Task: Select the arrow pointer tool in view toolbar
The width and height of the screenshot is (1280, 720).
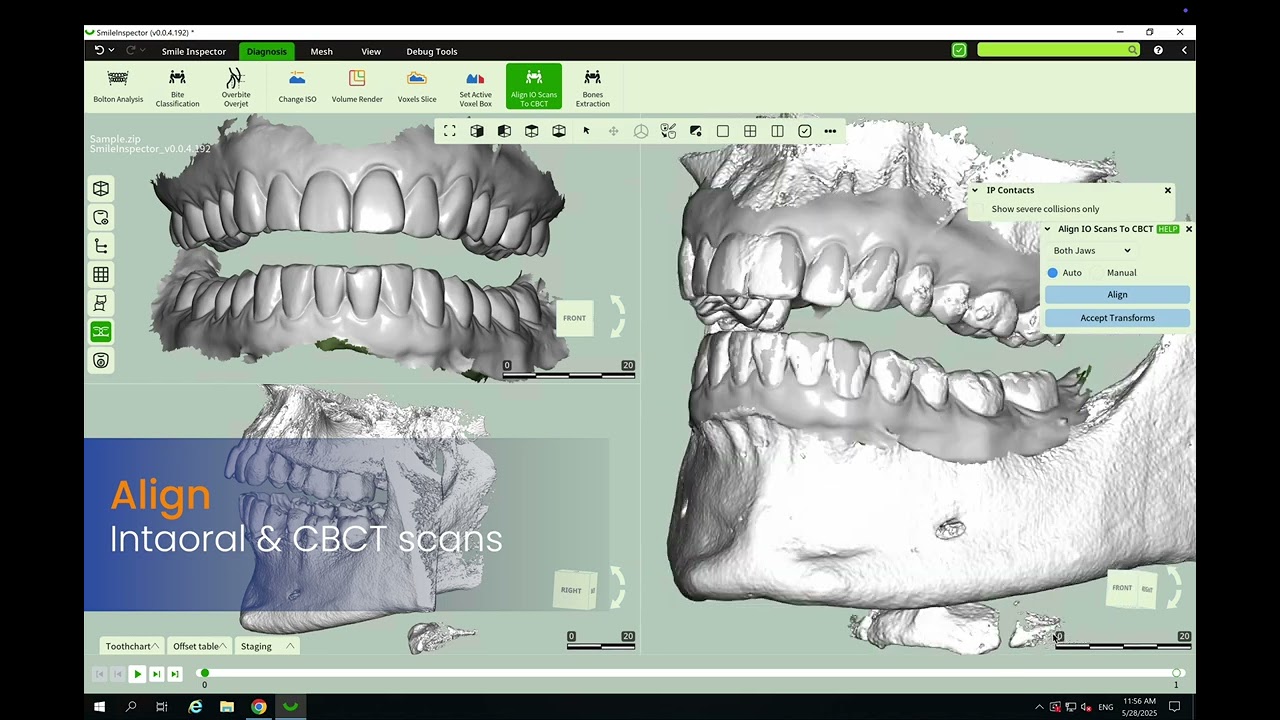Action: point(586,131)
